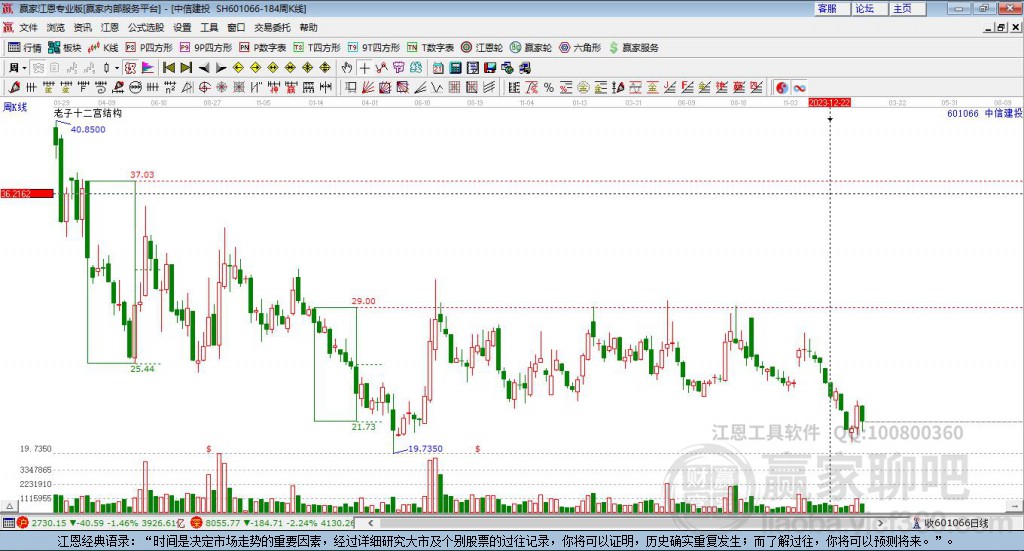Select the hand pan tool
The image size is (1024, 551).
click(347, 68)
